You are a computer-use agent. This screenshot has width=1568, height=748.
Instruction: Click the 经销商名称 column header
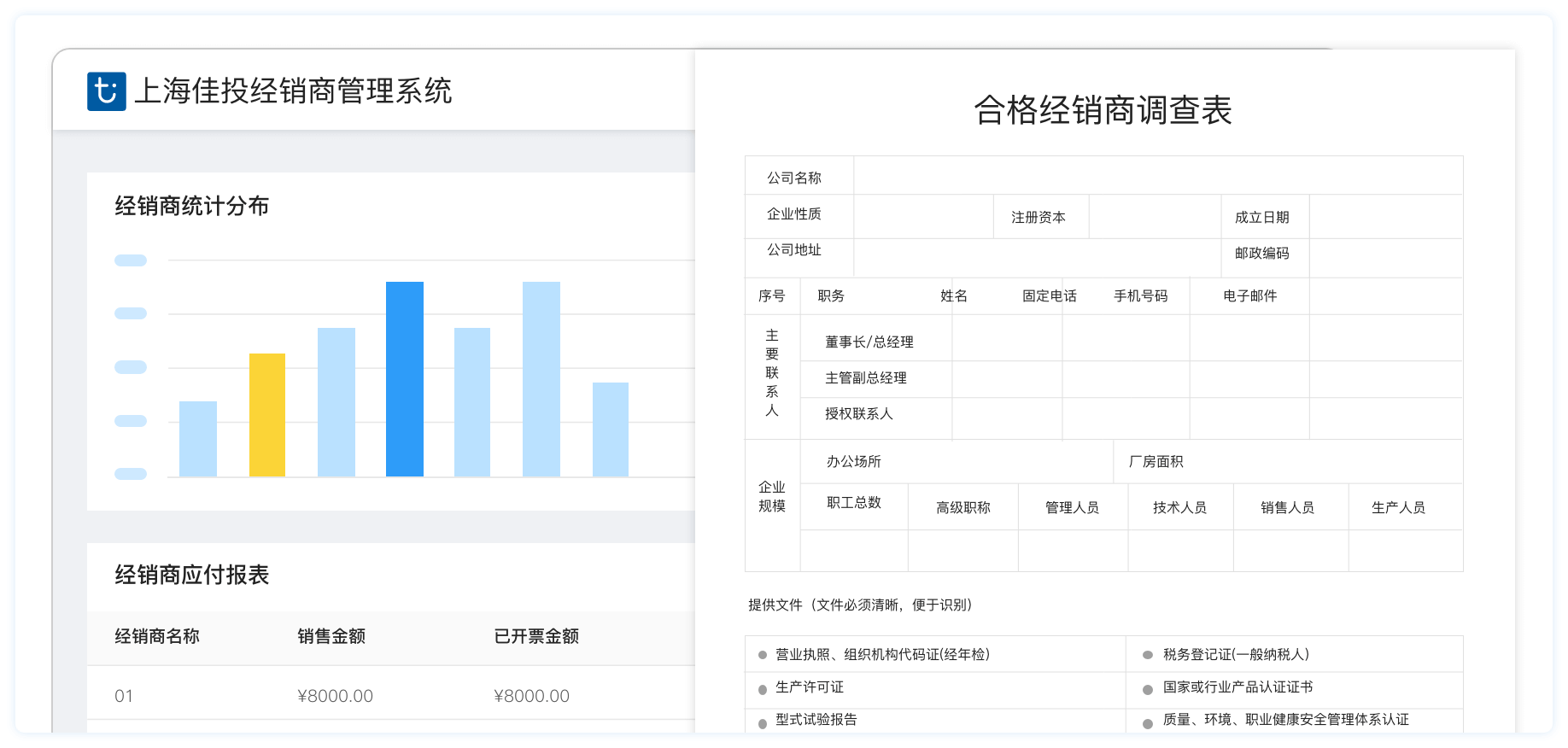click(x=157, y=636)
